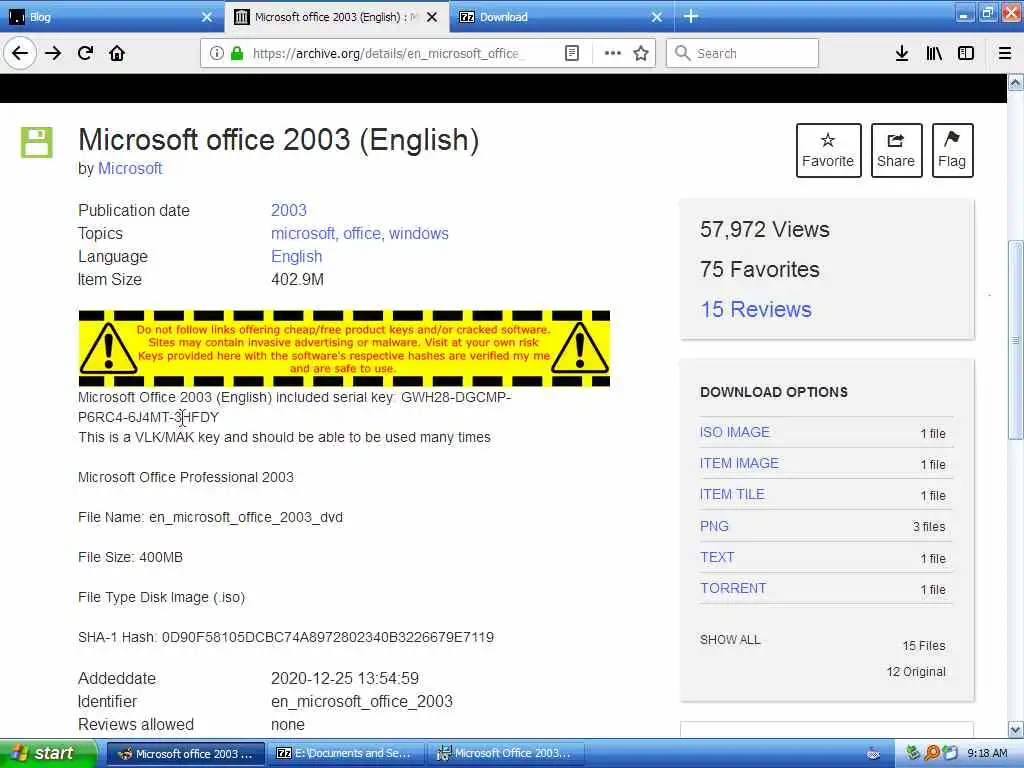Click the orange magnifier system tray icon

(x=931, y=754)
